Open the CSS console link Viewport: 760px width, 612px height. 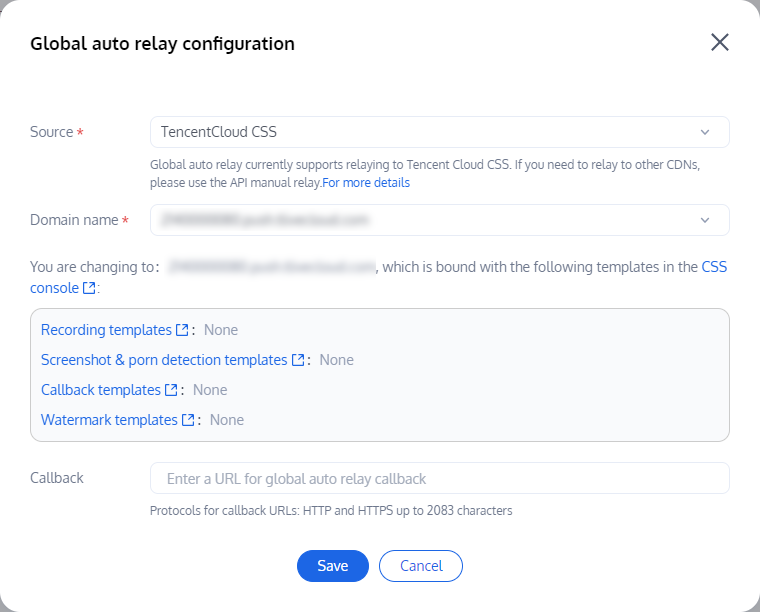coord(55,288)
